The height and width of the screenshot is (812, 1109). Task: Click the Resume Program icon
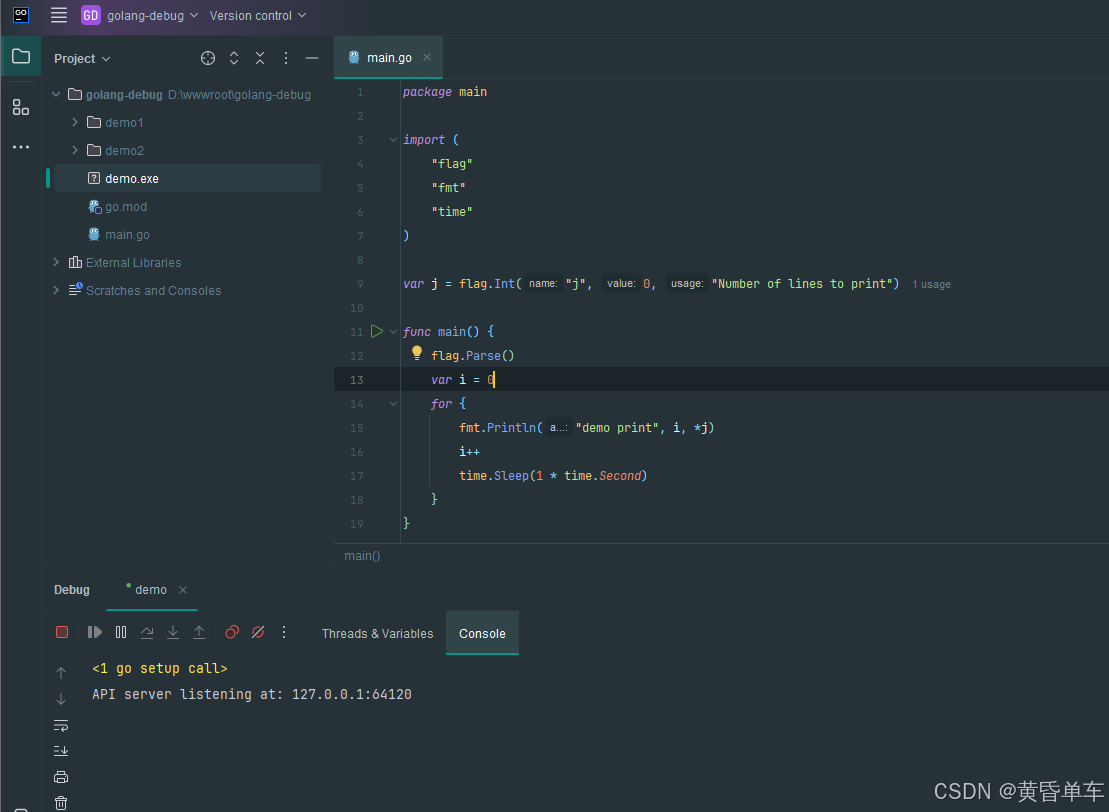click(95, 632)
